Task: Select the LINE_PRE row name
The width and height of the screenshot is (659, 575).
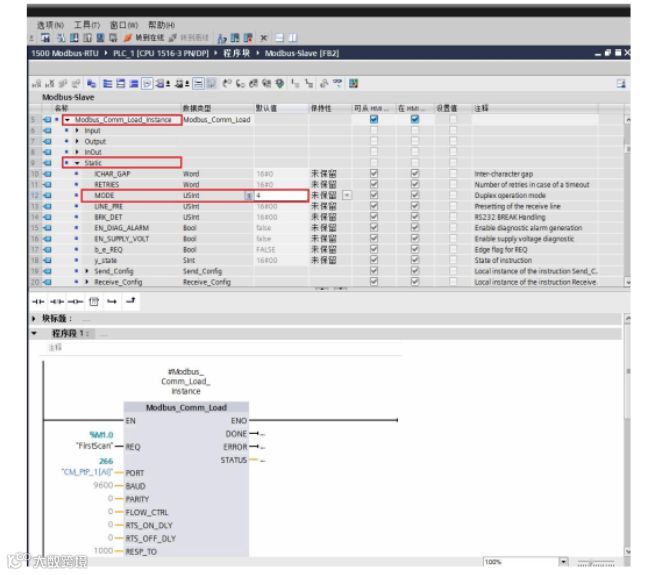Action: [108, 206]
